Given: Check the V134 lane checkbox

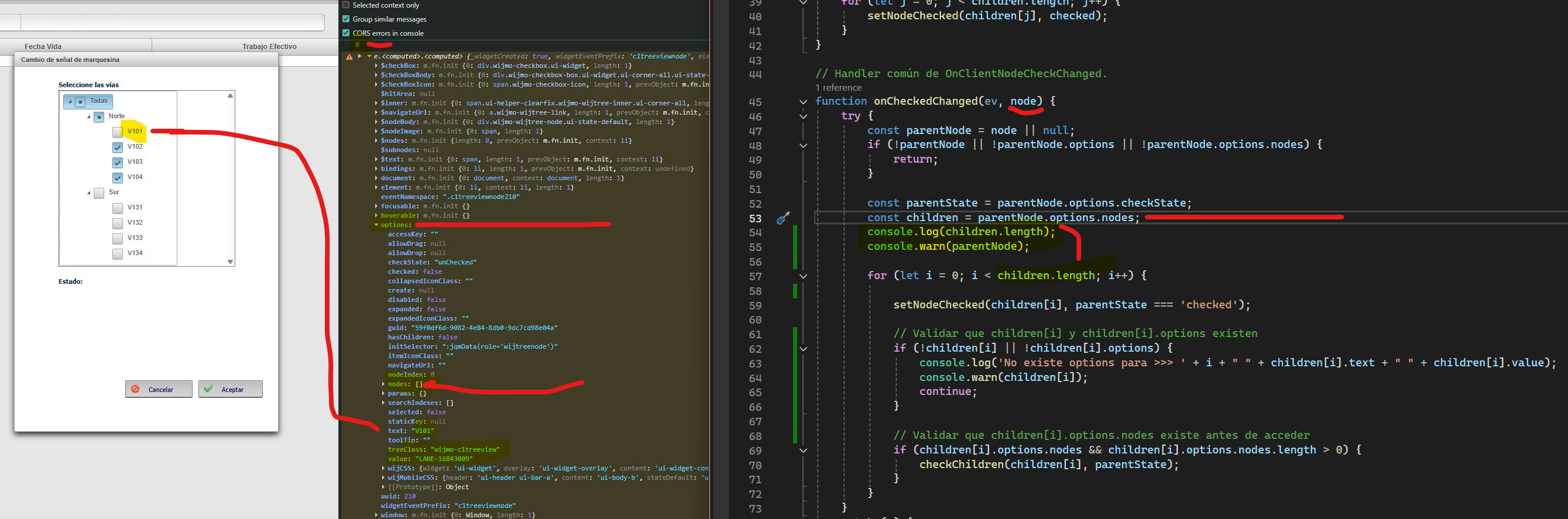Looking at the screenshot, I should (118, 254).
